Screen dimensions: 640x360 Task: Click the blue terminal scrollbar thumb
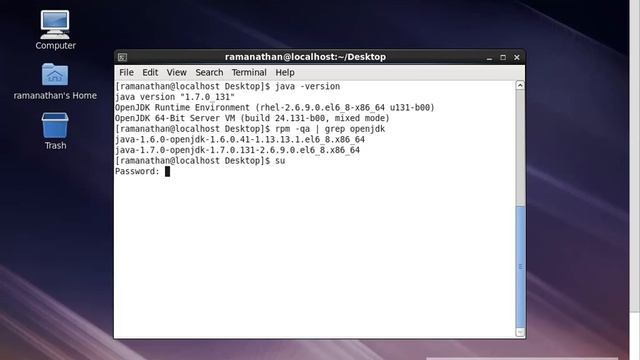[520, 267]
